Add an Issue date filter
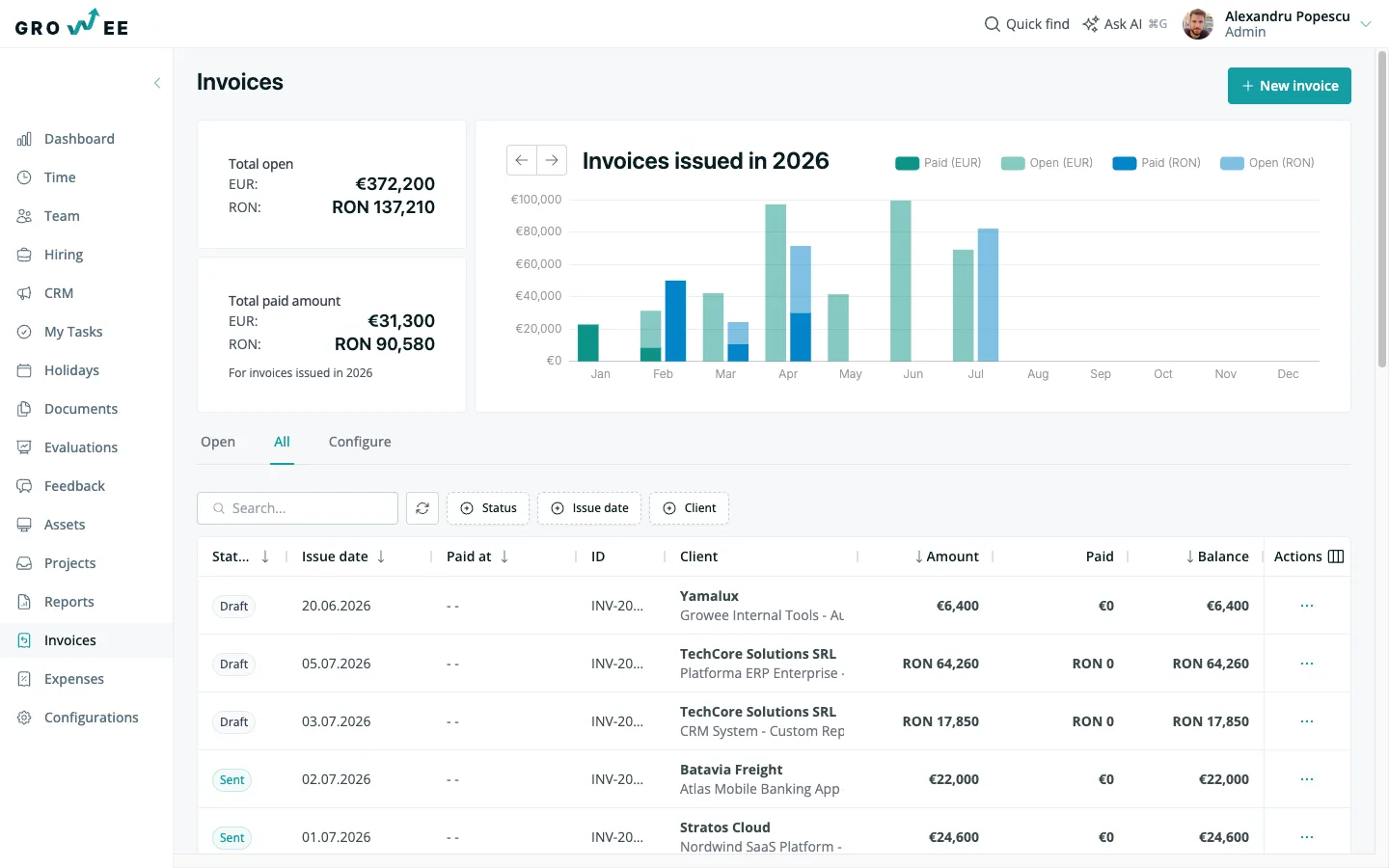Image resolution: width=1389 pixels, height=868 pixels. [x=589, y=508]
